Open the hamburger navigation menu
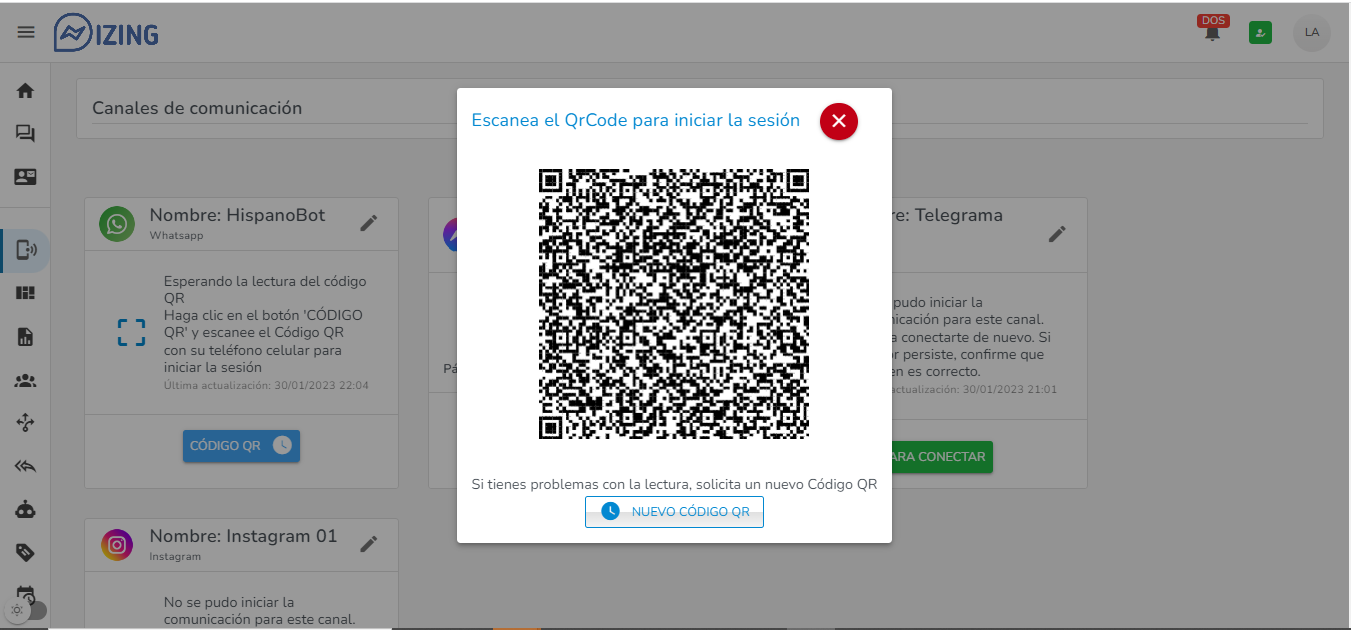The height and width of the screenshot is (630, 1351). 26,31
